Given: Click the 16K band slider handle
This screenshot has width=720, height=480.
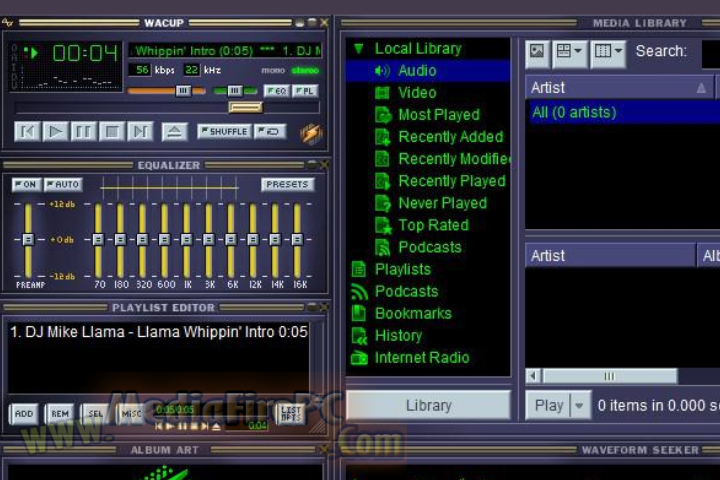Looking at the screenshot, I should click(297, 239).
